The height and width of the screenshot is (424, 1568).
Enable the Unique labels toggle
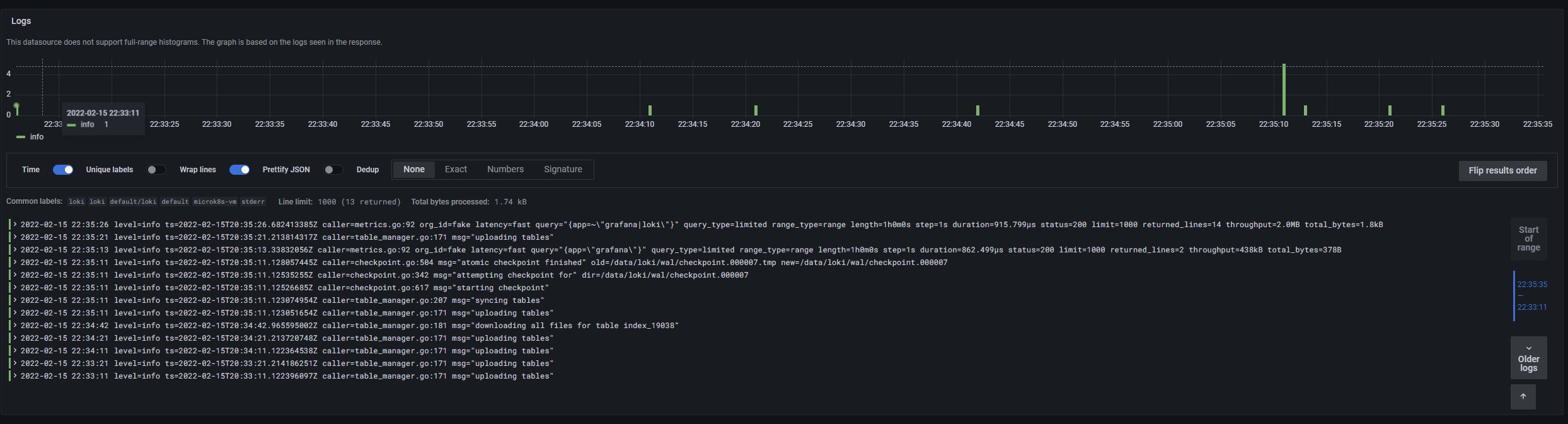[x=156, y=170]
